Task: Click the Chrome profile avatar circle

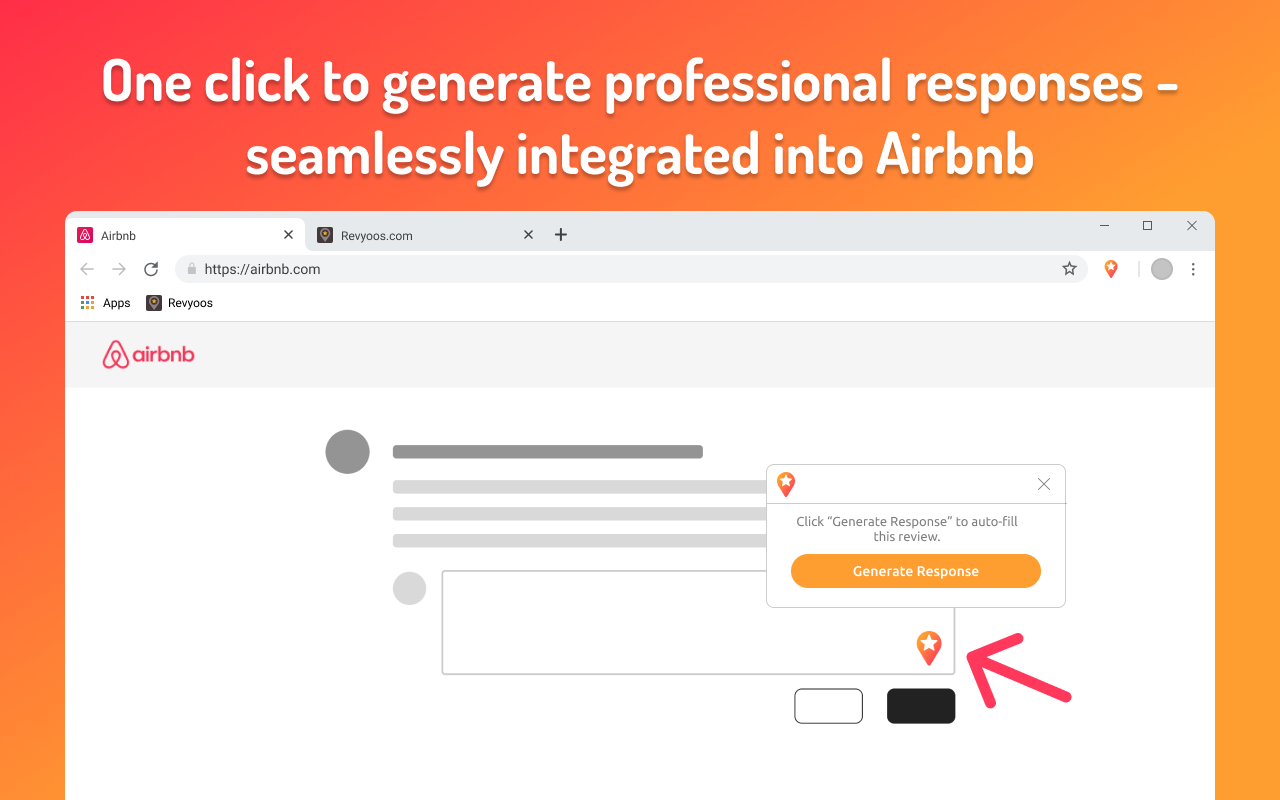Action: pyautogui.click(x=1161, y=269)
